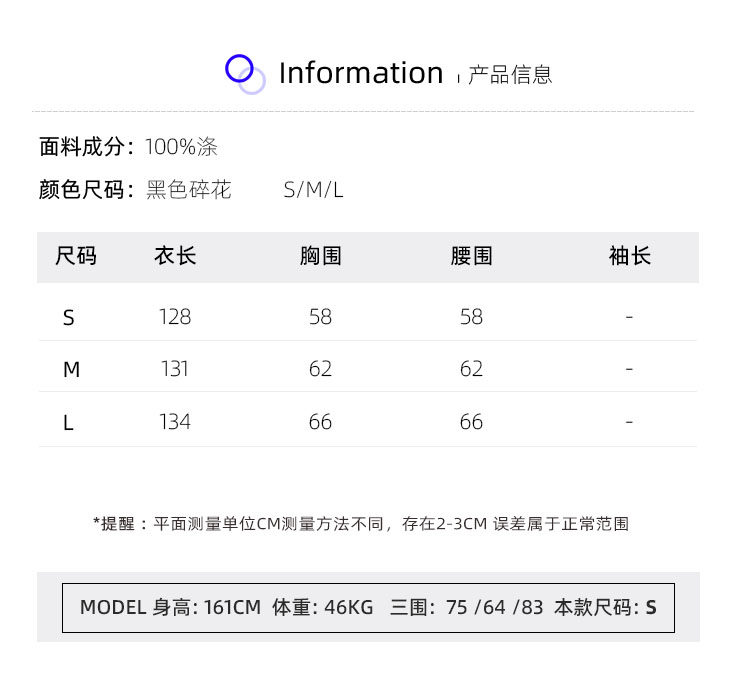Click the blue double-circle logo icon

point(245,74)
